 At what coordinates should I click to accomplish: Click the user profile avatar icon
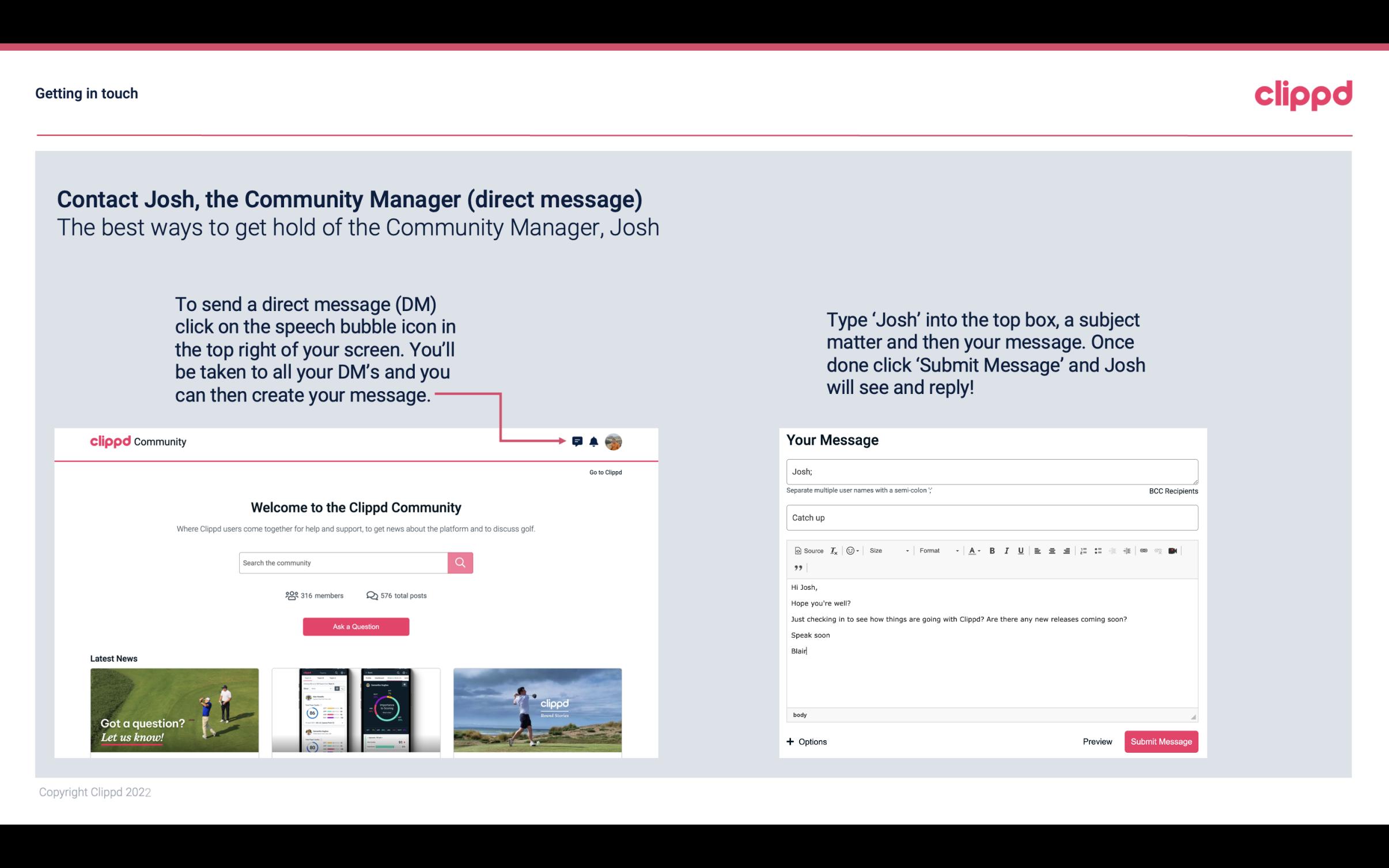pyautogui.click(x=614, y=441)
